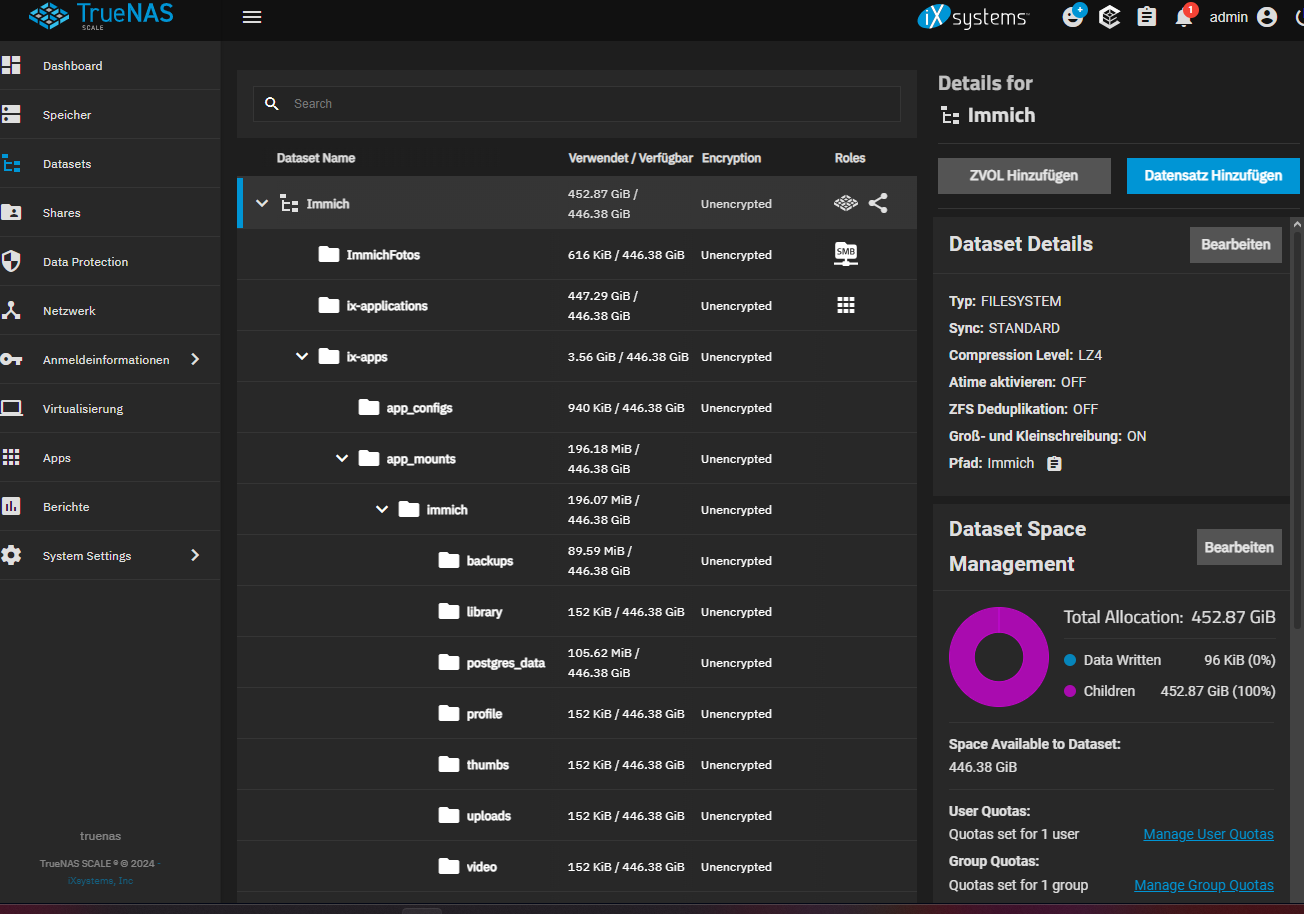Click the SMB share icon for ImmichFotos
This screenshot has width=1304, height=914.
tap(846, 255)
